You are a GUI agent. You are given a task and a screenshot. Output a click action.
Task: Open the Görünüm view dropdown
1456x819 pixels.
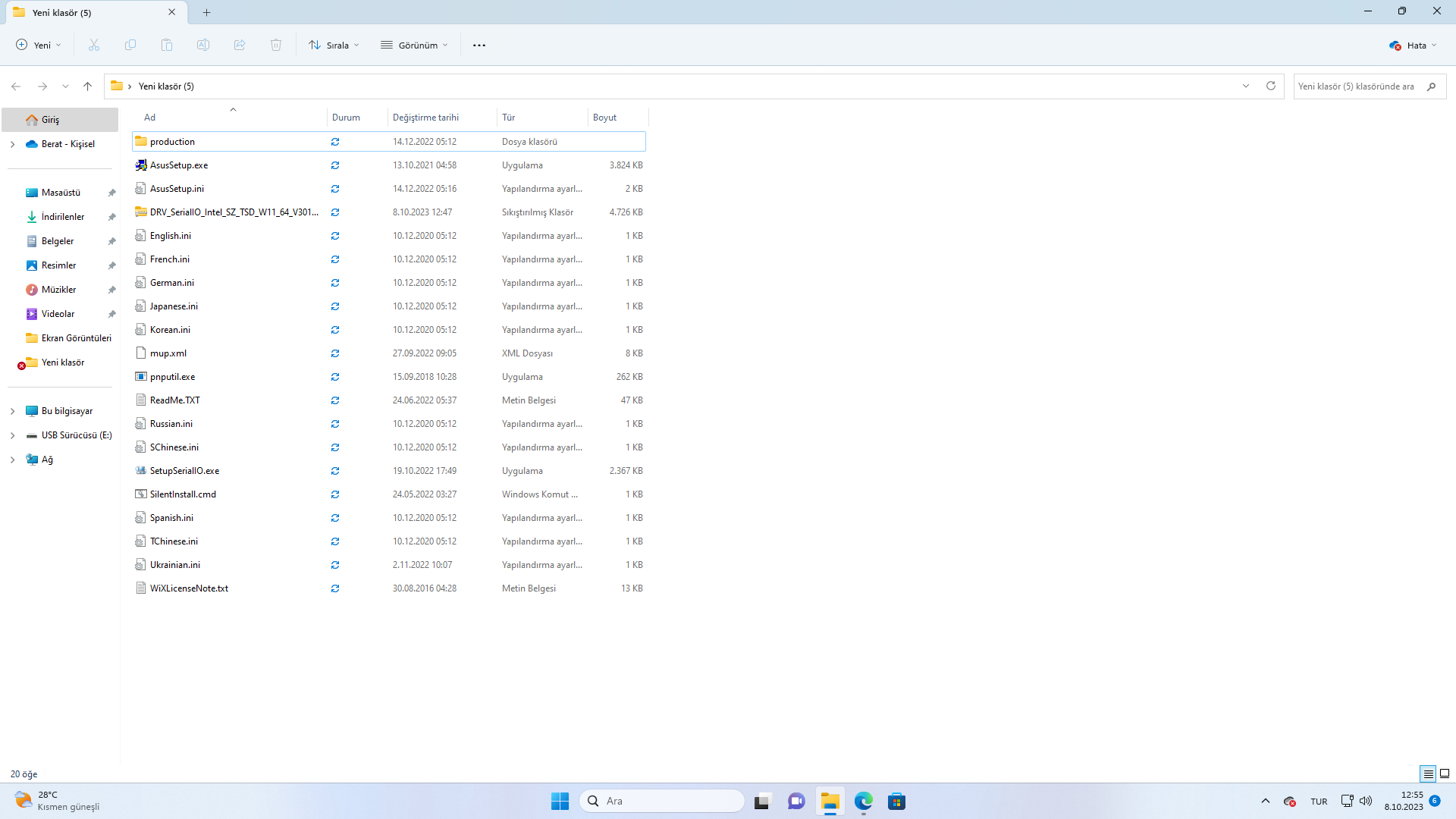[x=415, y=45]
